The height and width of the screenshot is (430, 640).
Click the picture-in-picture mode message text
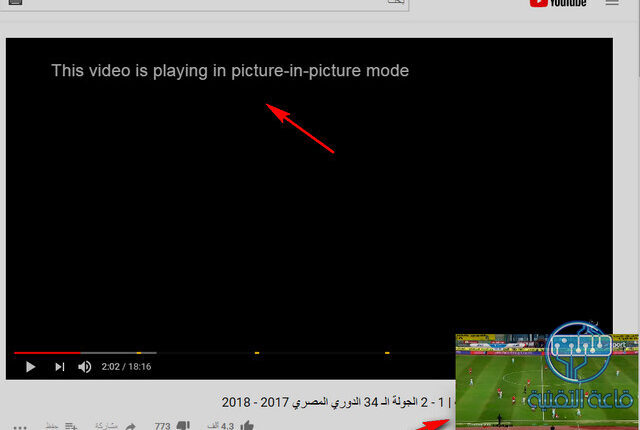230,71
